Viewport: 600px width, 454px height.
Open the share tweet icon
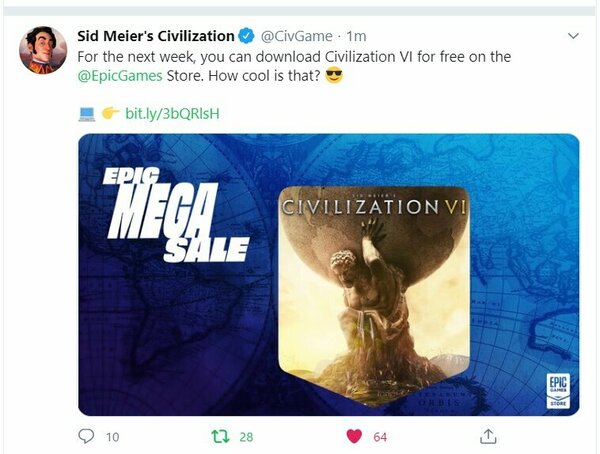(488, 436)
